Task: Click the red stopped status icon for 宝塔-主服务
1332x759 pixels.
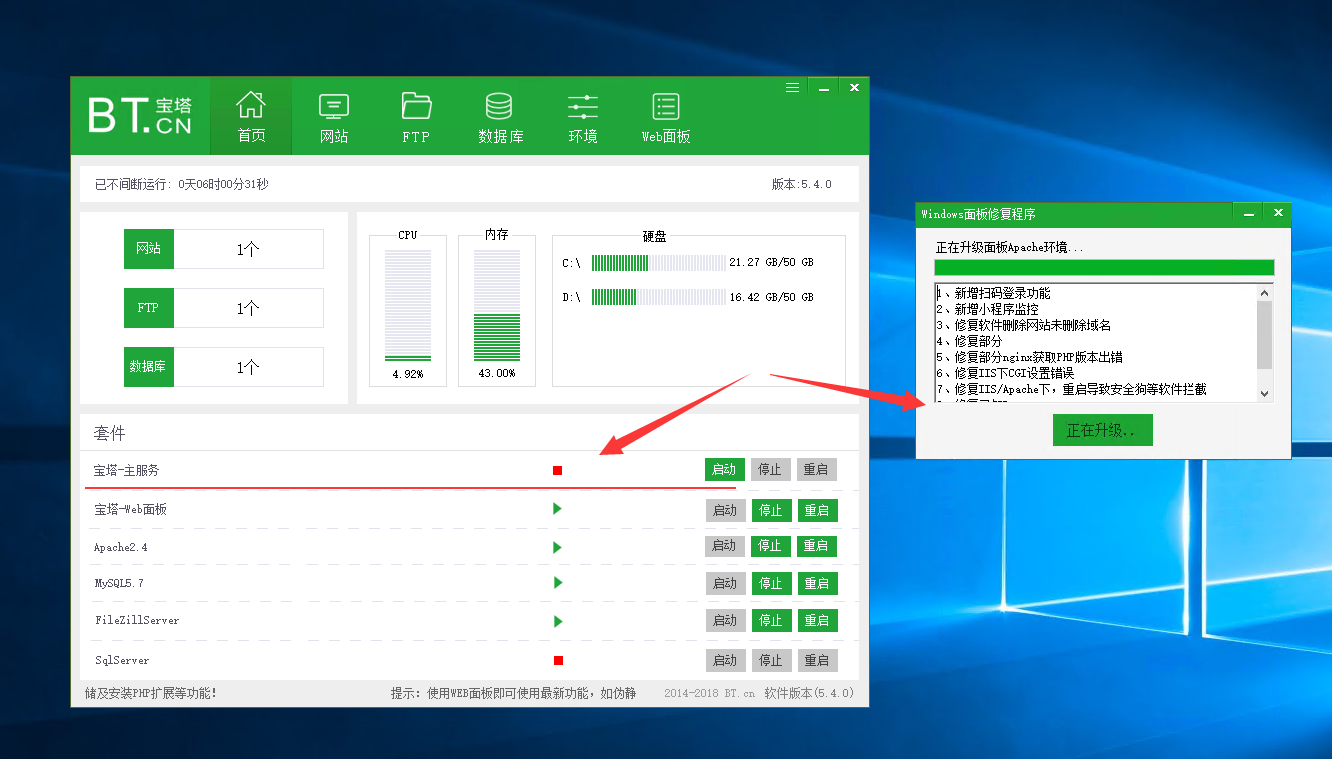Action: [558, 470]
